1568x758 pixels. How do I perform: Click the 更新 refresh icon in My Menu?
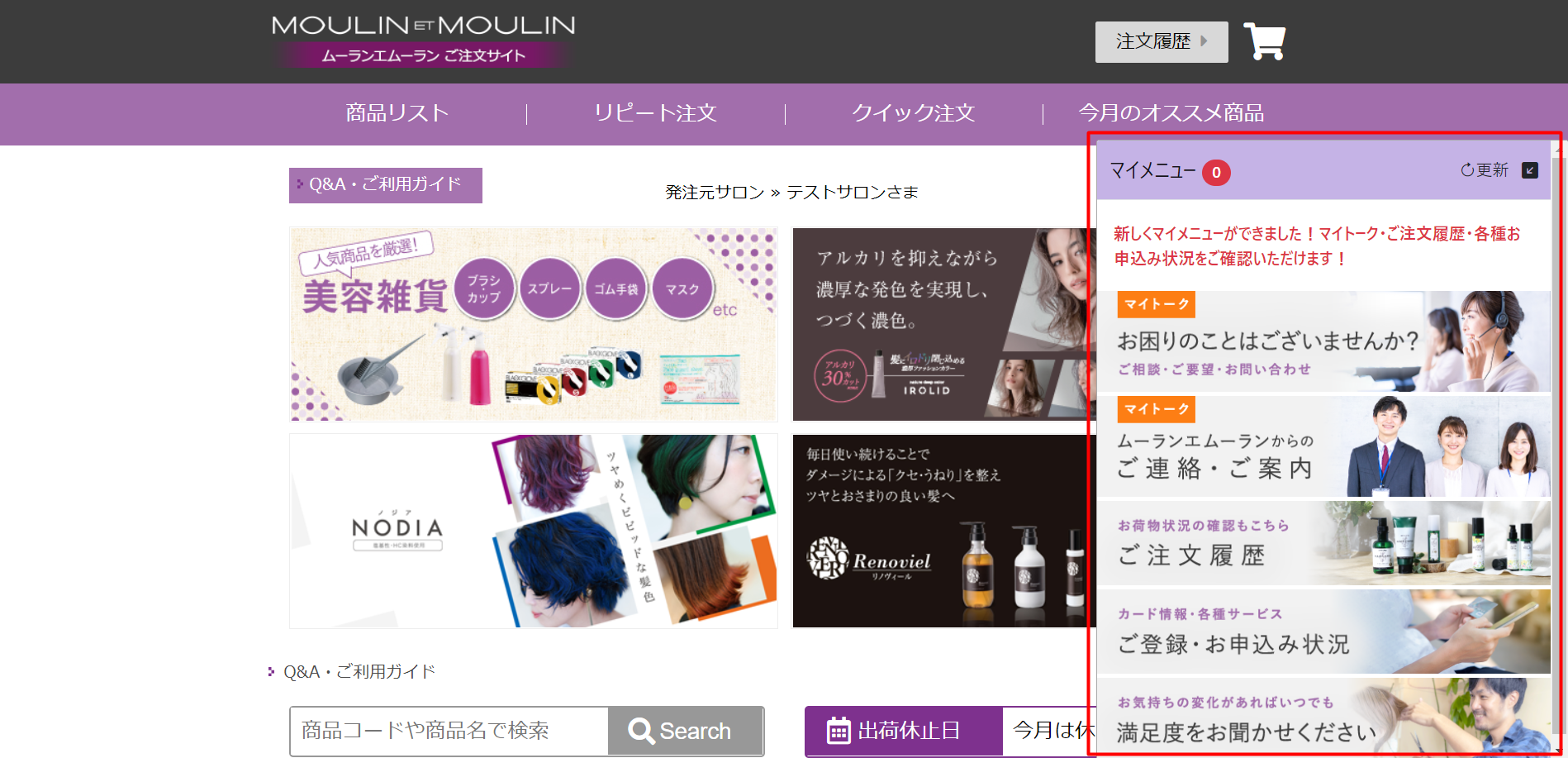pos(1468,170)
